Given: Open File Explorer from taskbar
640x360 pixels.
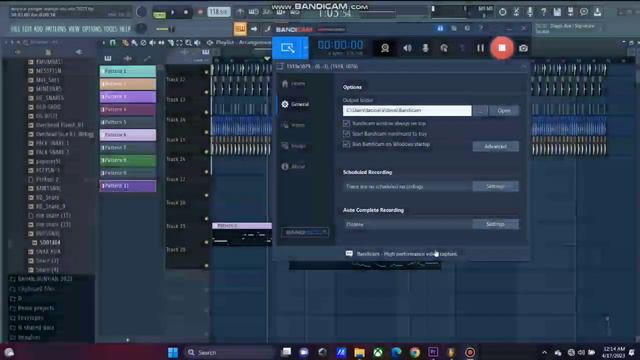Looking at the screenshot, I should [359, 352].
